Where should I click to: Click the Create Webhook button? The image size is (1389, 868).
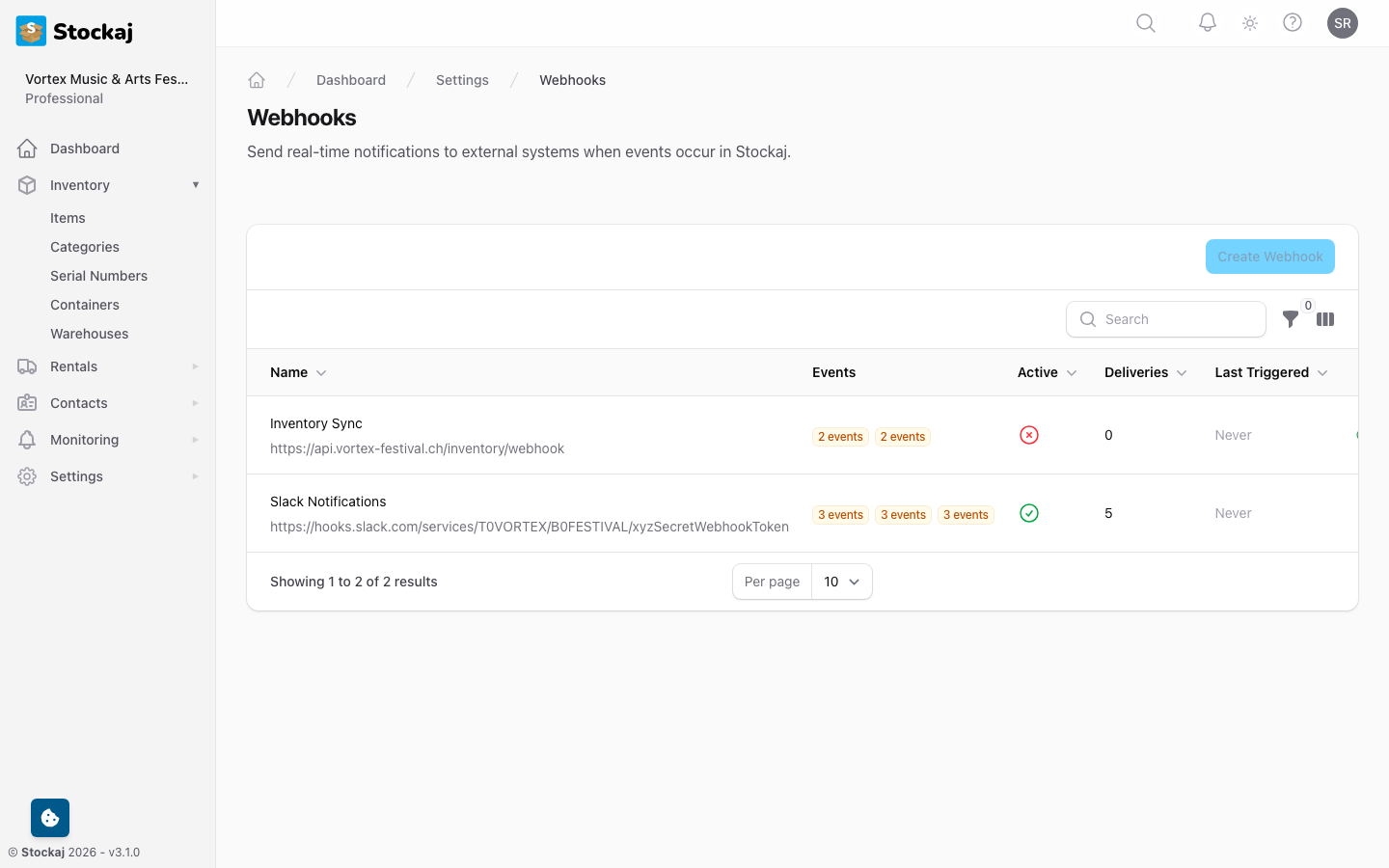[x=1269, y=257]
